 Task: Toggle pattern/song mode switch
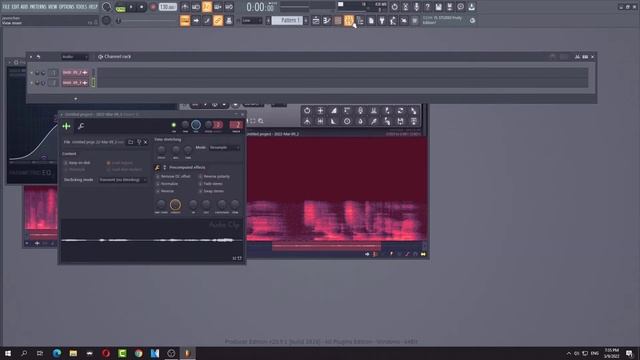pyautogui.click(x=120, y=7)
